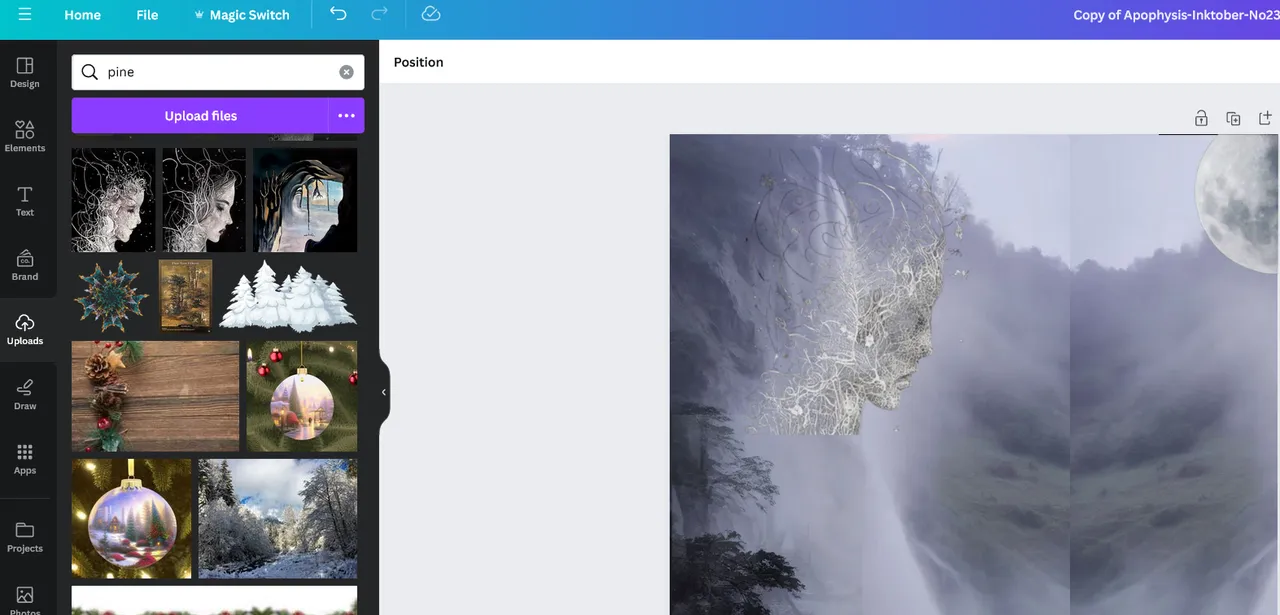The image size is (1280, 615).
Task: Select the golden silhouette head landscape thumbnail
Action: [x=305, y=200]
